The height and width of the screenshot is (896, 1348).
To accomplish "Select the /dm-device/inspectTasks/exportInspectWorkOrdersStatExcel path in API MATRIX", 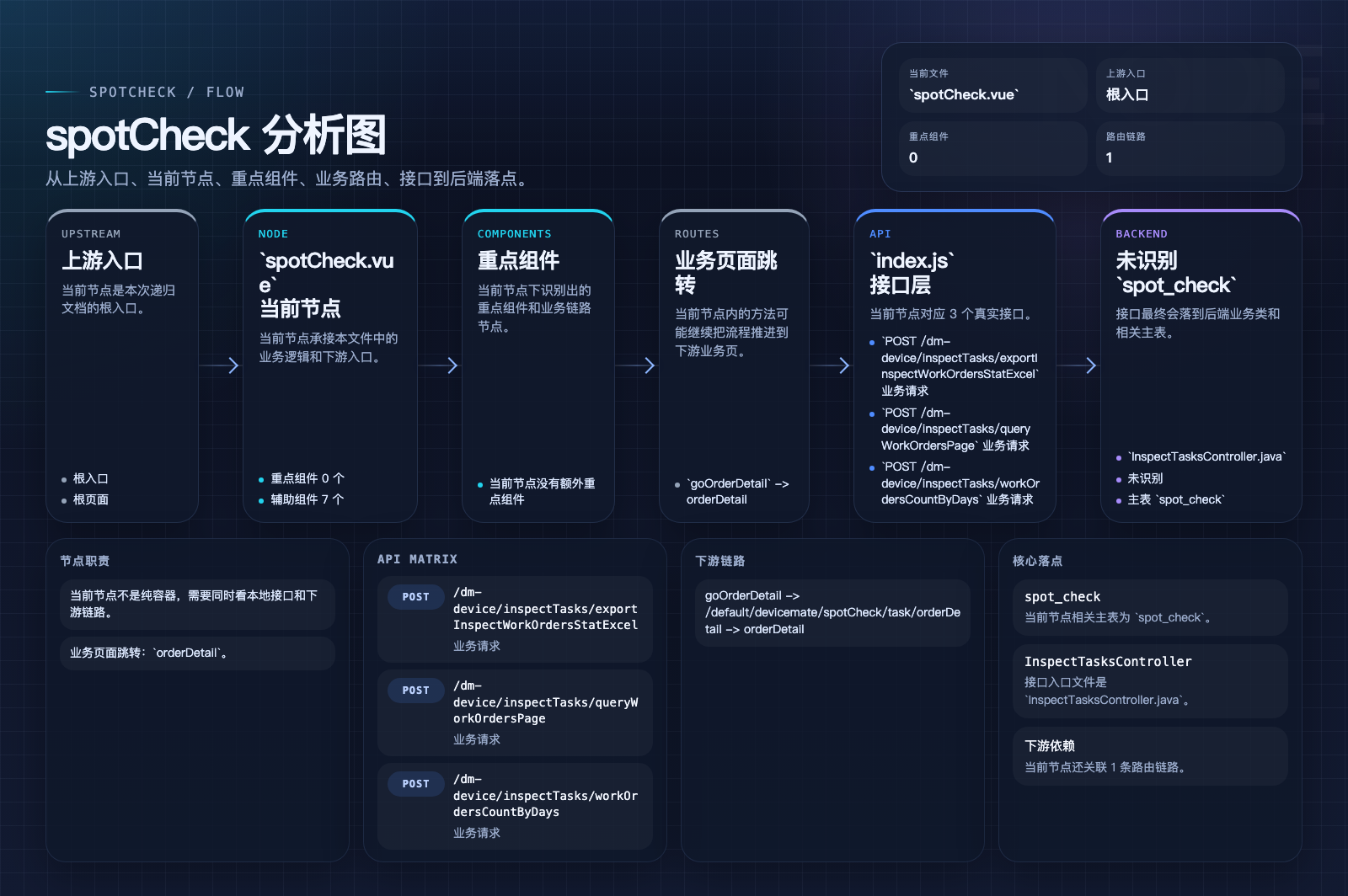I will pyautogui.click(x=546, y=609).
